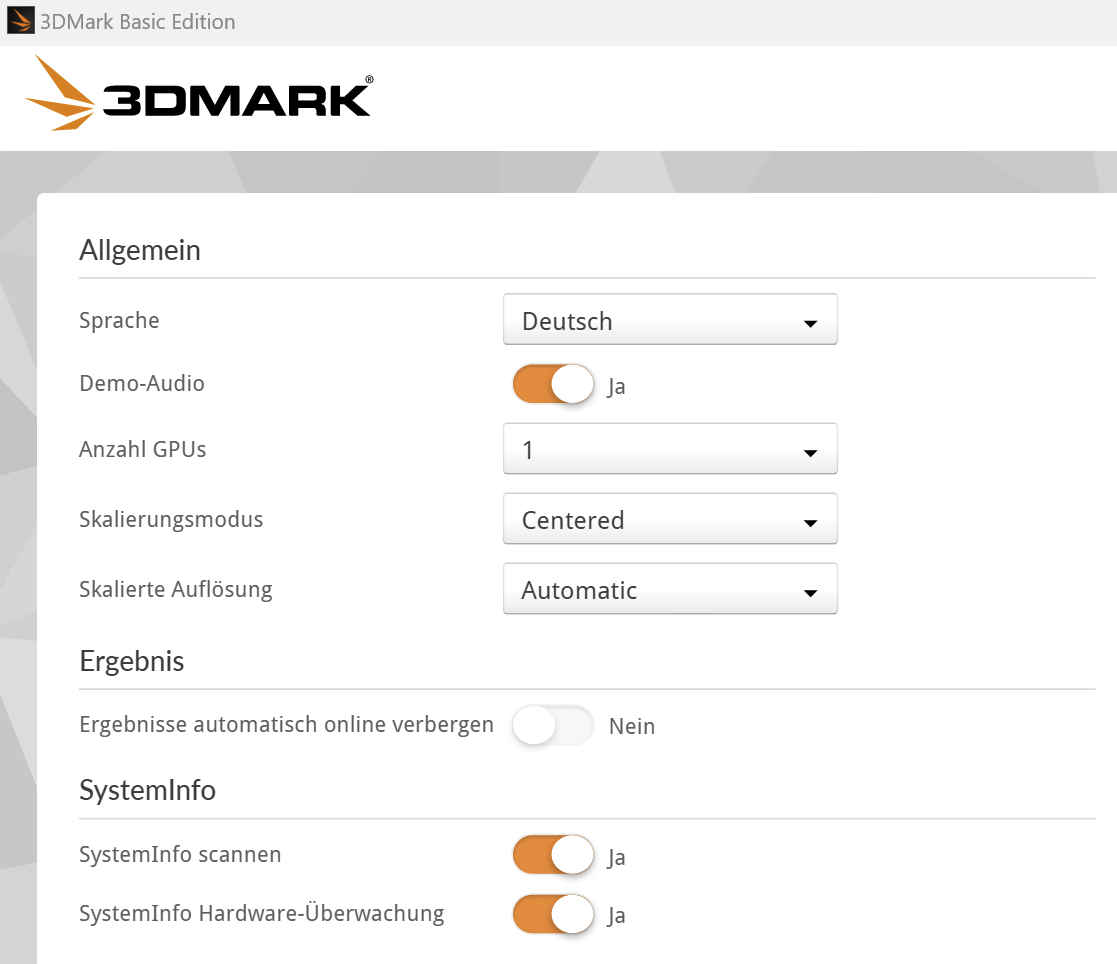Click the 3DMARK logo in header
Screen dimensions: 1117x964
199,93
